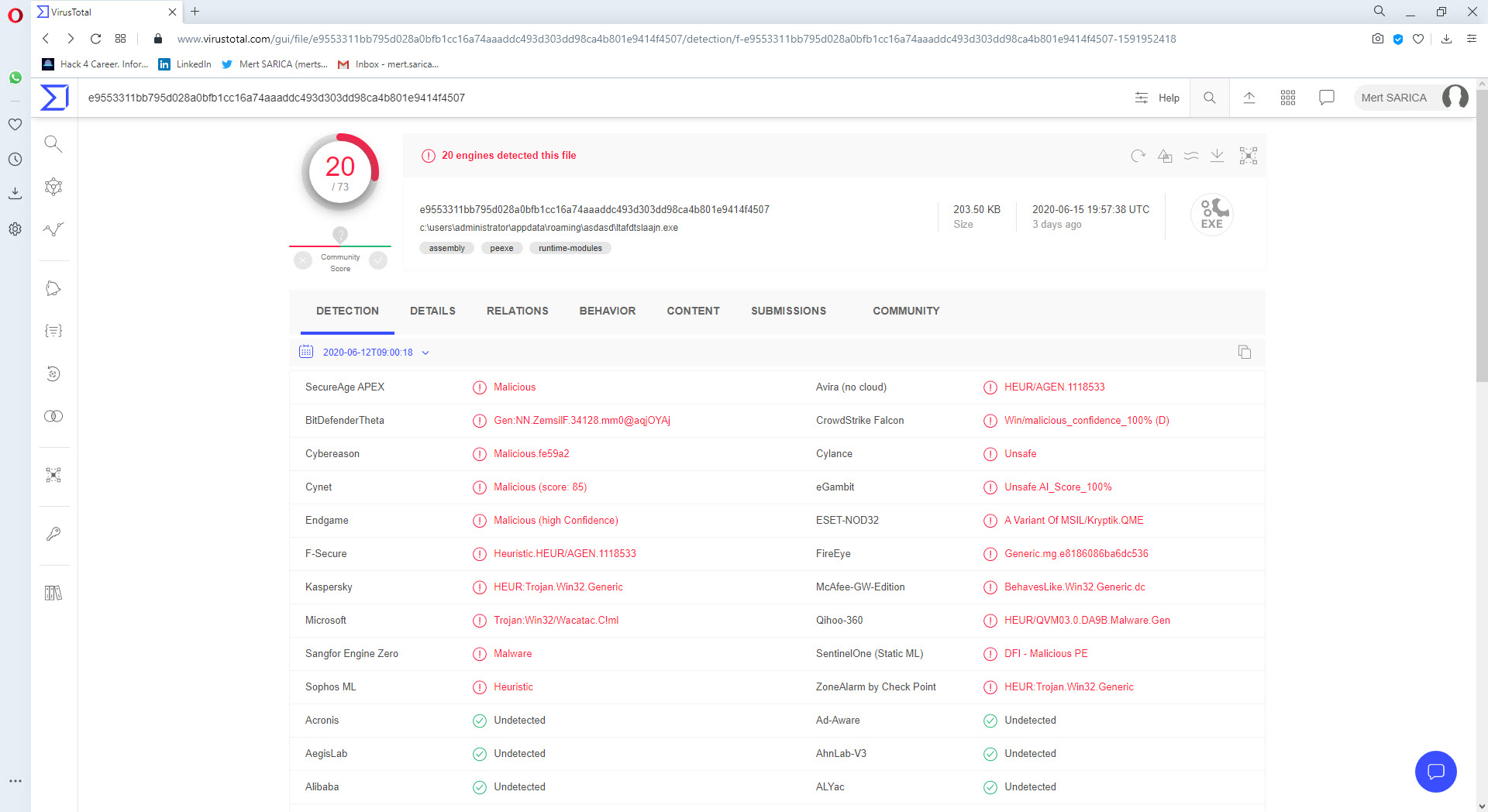Click the 203.50 KB size value

coord(976,209)
